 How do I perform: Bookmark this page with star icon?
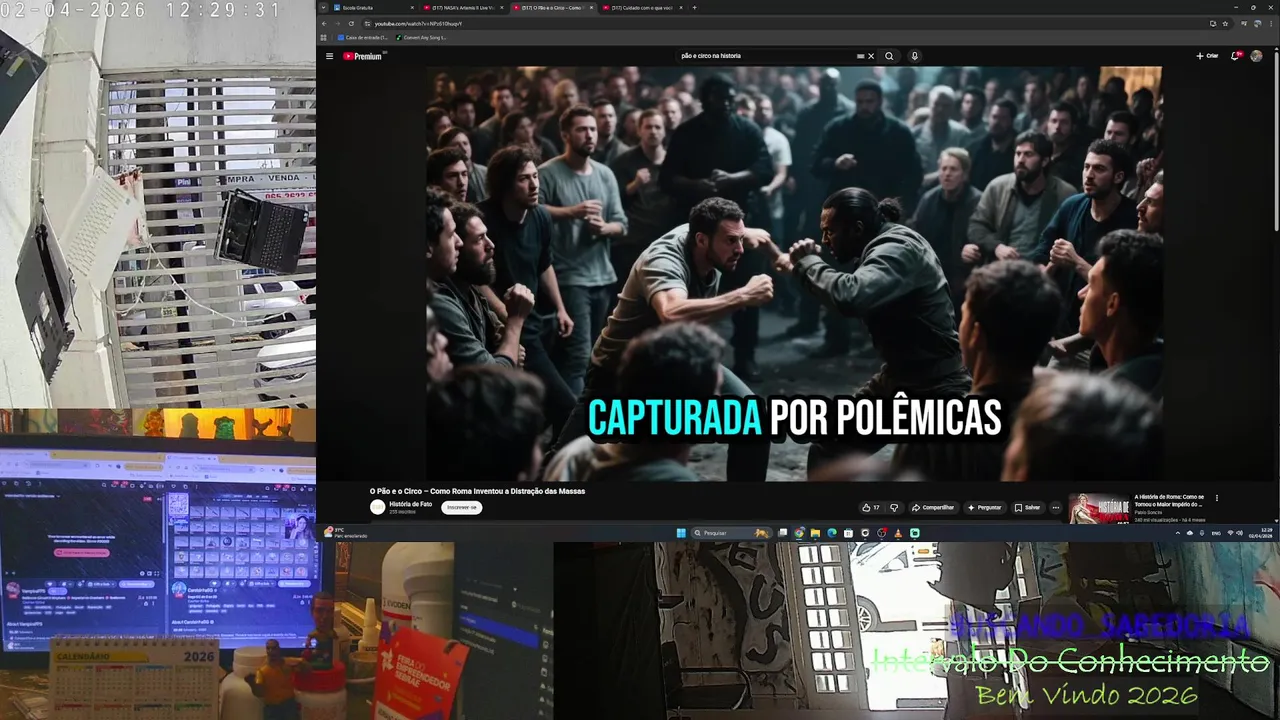pos(1225,23)
